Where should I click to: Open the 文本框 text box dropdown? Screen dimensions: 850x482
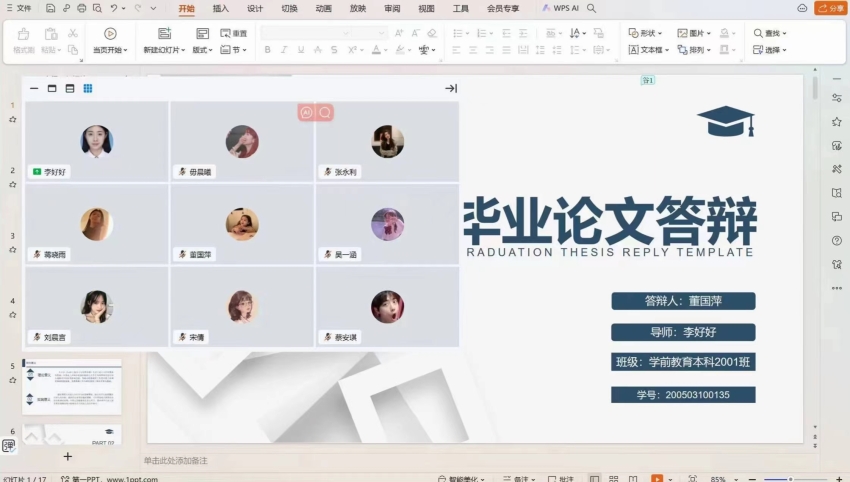point(648,50)
